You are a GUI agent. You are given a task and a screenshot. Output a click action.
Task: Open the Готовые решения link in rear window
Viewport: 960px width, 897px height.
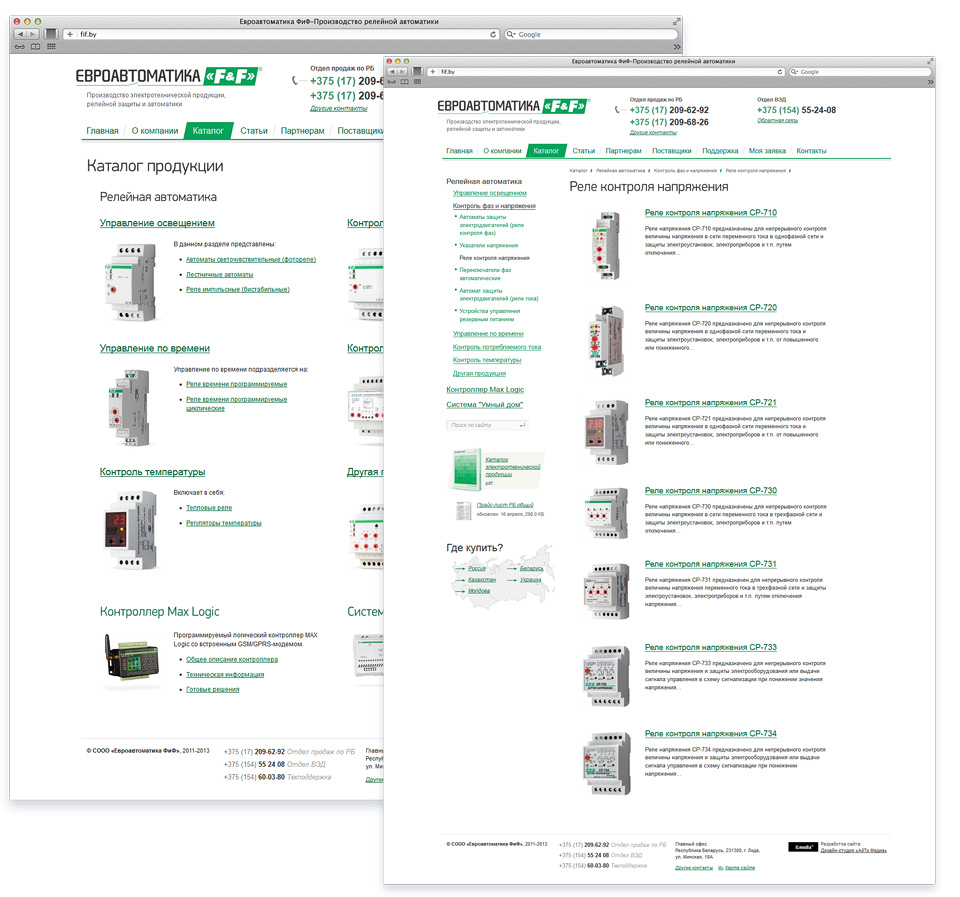(212, 689)
